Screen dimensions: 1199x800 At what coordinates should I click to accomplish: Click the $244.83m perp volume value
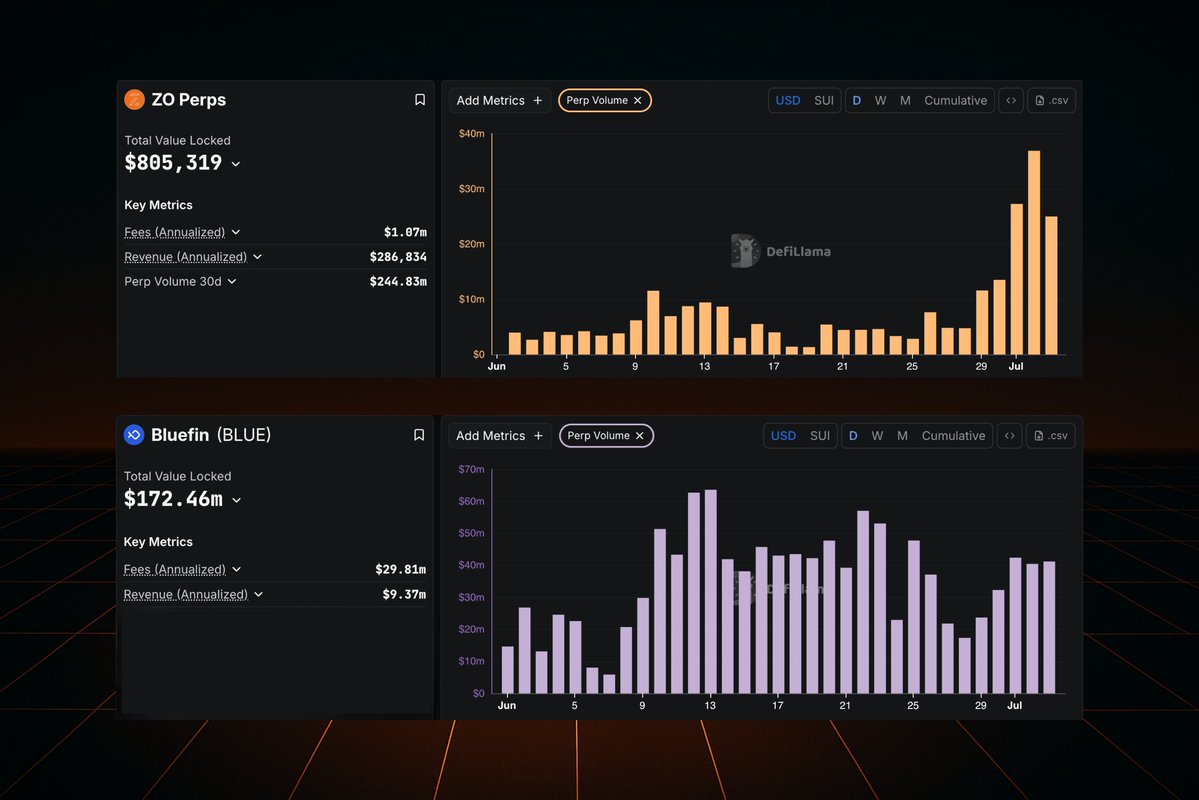(398, 281)
